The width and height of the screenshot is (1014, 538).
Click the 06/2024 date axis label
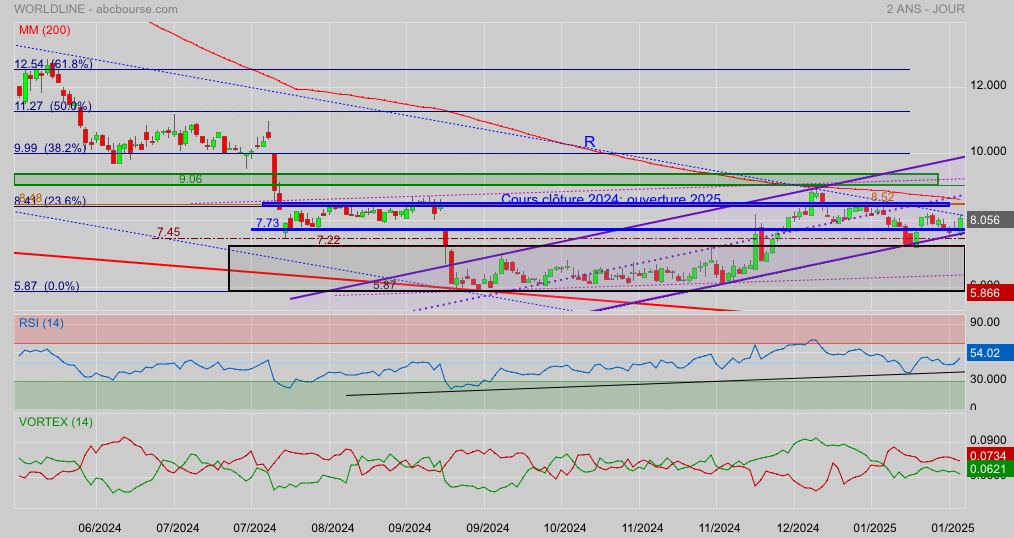point(100,528)
